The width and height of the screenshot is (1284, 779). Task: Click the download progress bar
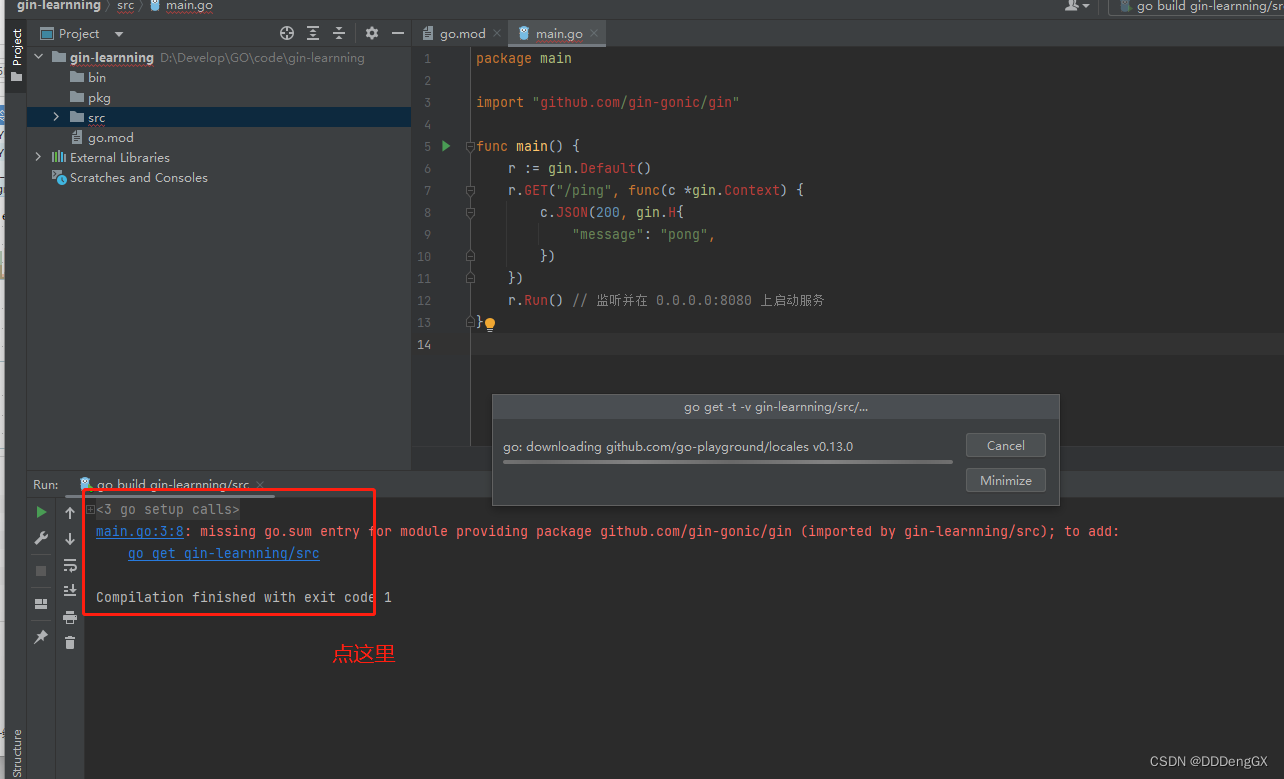pos(727,462)
